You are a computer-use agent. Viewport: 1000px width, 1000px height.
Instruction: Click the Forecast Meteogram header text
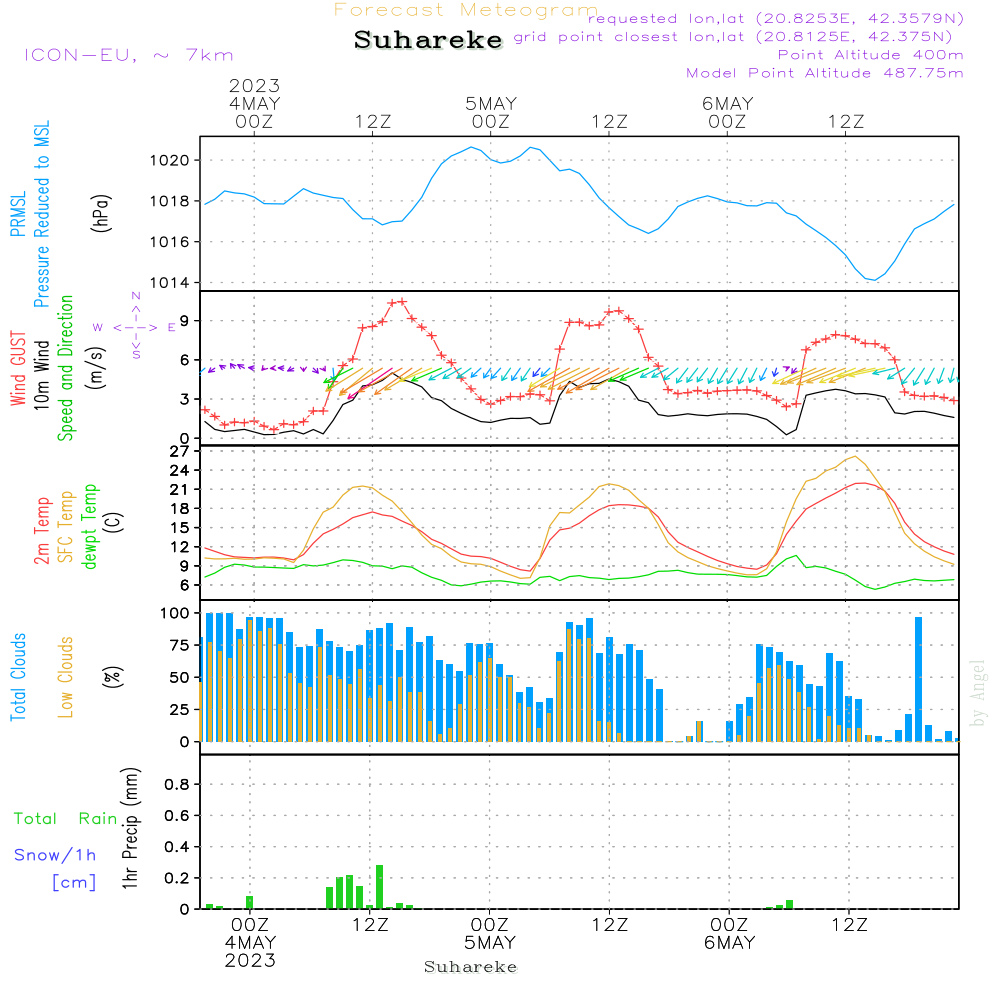click(466, 10)
